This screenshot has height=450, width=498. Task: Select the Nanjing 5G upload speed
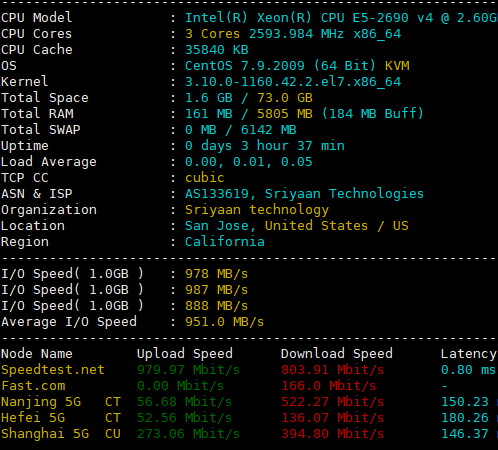184,402
